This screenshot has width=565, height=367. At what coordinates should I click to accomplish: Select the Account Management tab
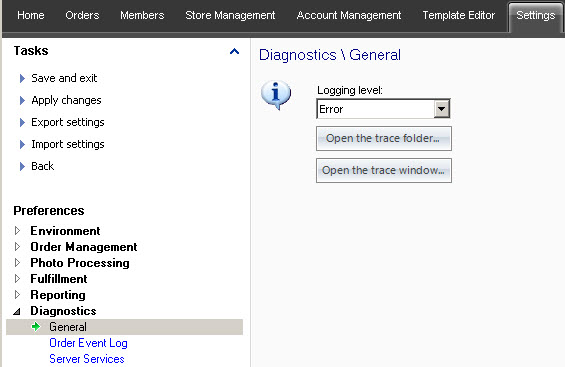pos(348,15)
